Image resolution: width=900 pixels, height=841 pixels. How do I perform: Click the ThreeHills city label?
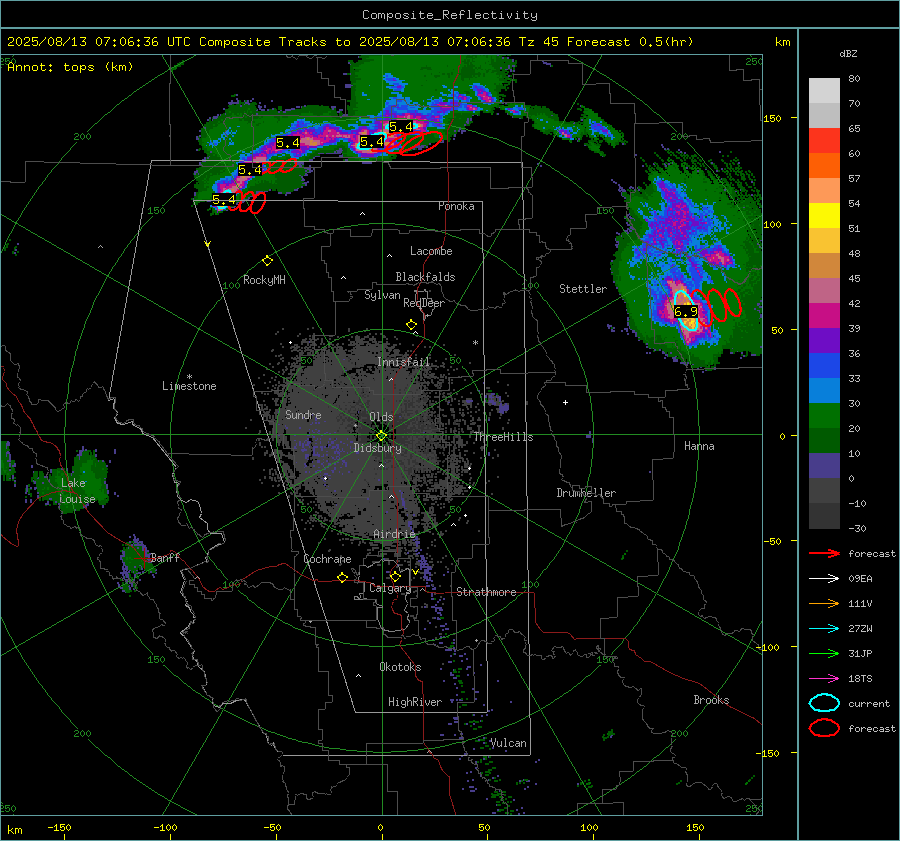[503, 437]
